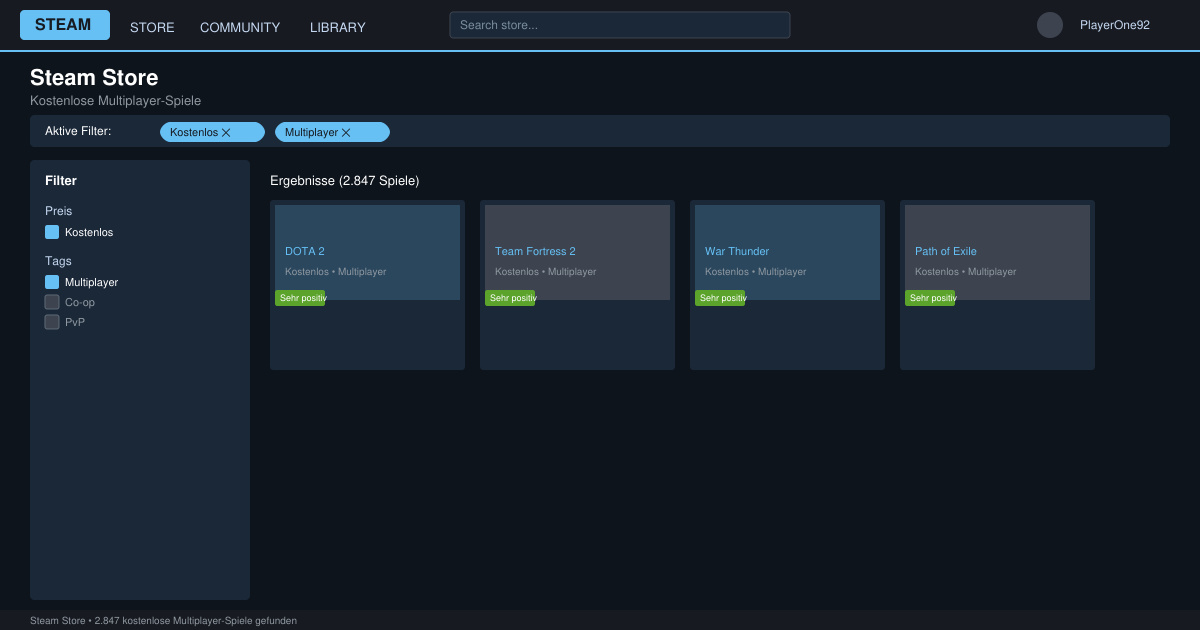The height and width of the screenshot is (630, 1200).
Task: Enable the Co-op tag checkbox
Action: coord(52,302)
